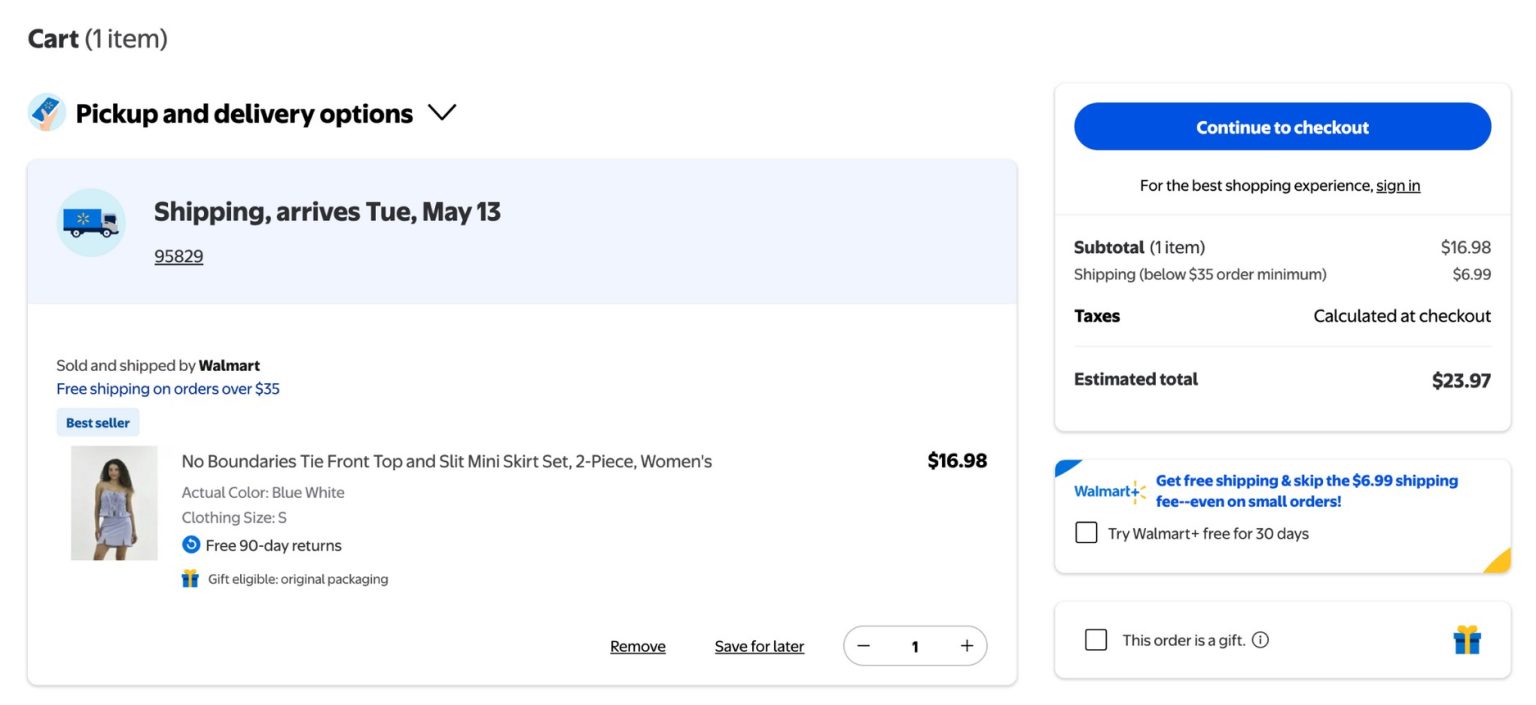The image size is (1536, 705).
Task: Switch to the Save for later option
Action: pyautogui.click(x=759, y=646)
